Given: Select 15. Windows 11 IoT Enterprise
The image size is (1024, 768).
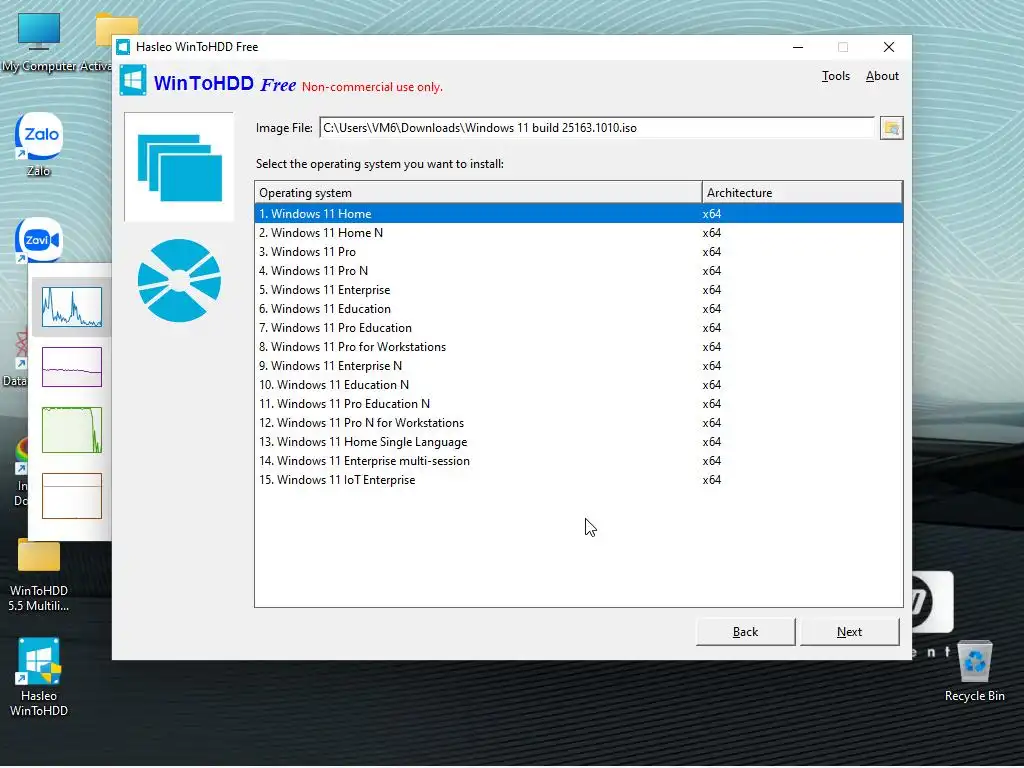Looking at the screenshot, I should click(579, 479).
